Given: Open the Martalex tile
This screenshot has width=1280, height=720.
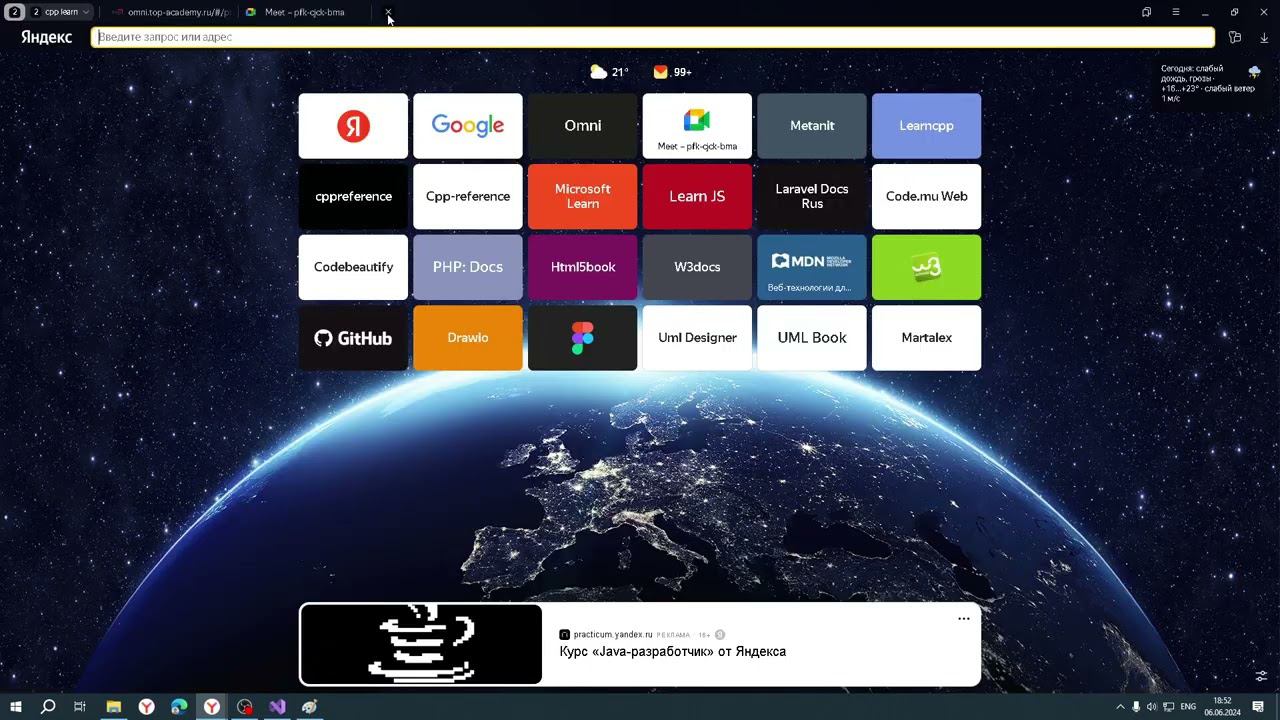Looking at the screenshot, I should pos(927,338).
